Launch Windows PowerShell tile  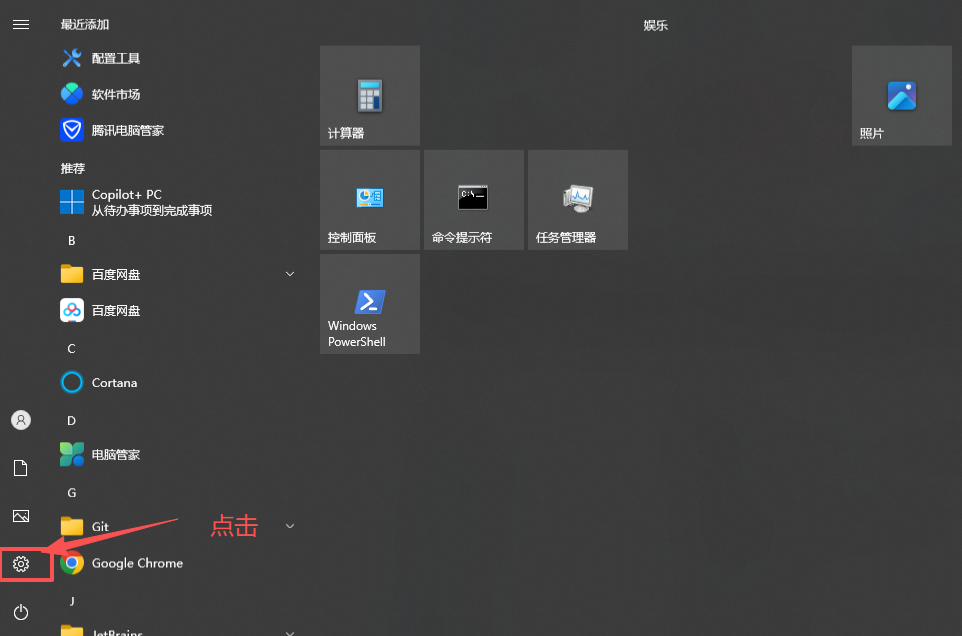(369, 303)
